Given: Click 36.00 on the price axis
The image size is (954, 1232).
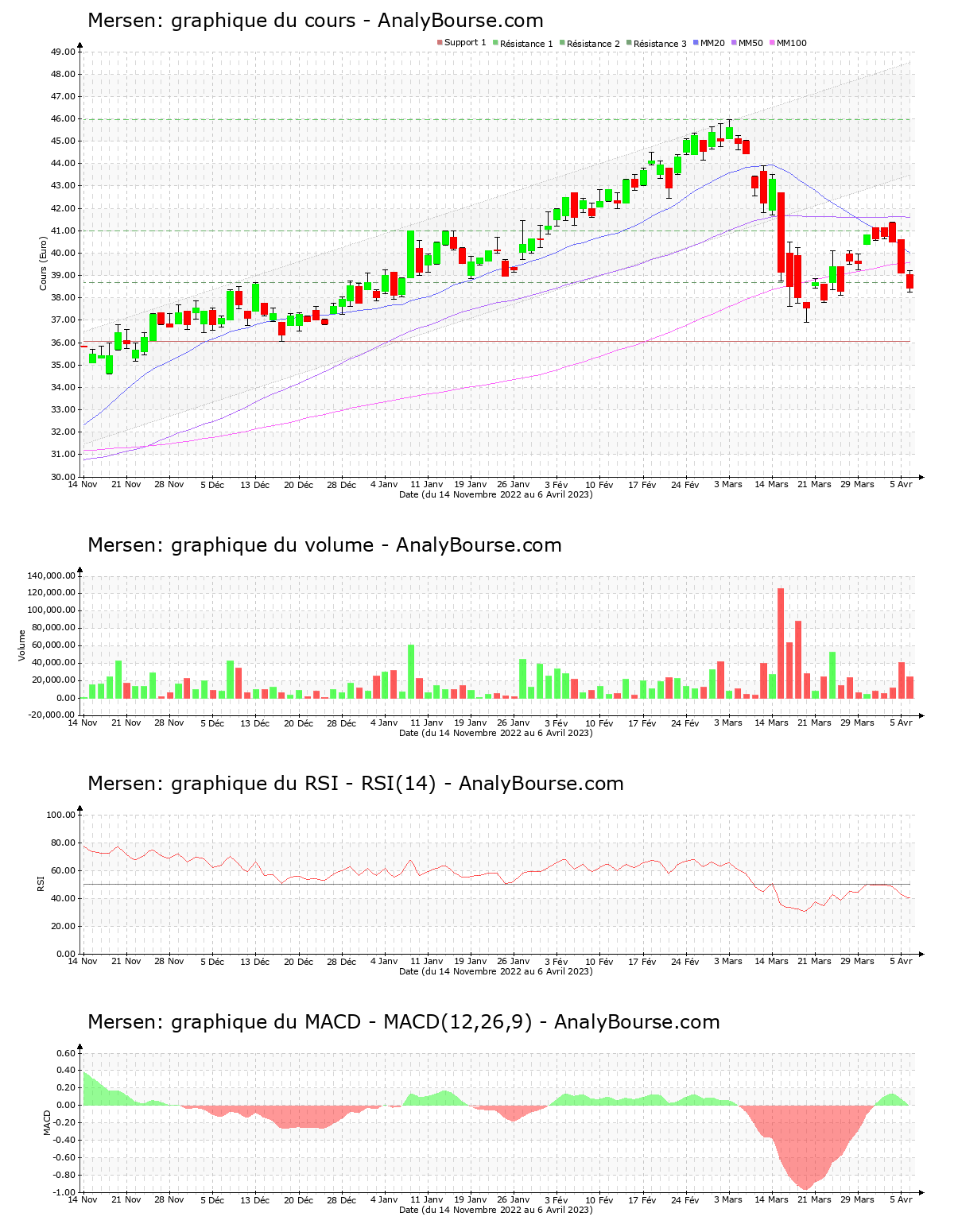Looking at the screenshot, I should 63,343.
